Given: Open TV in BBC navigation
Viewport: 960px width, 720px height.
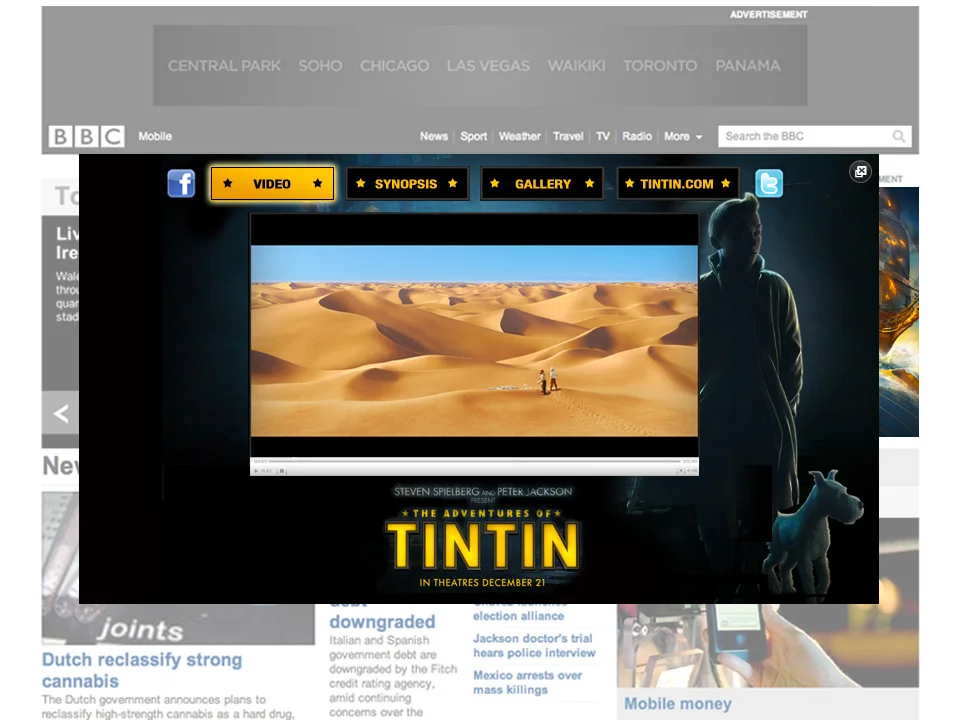Looking at the screenshot, I should [603, 136].
